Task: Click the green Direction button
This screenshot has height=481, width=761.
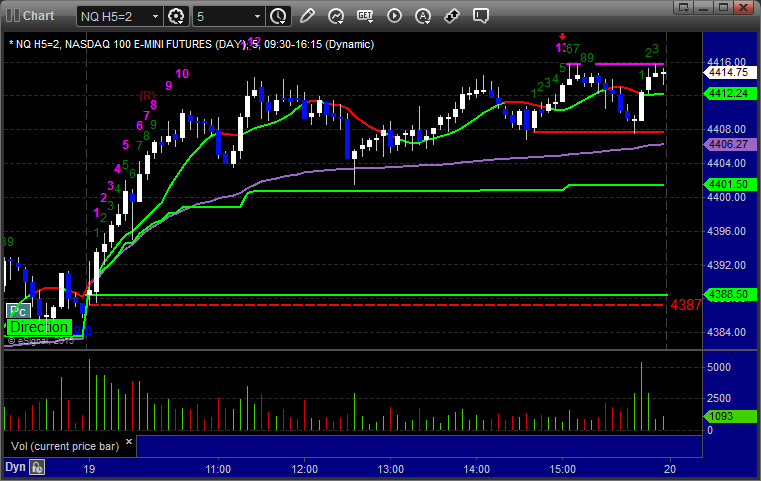Action: click(39, 327)
